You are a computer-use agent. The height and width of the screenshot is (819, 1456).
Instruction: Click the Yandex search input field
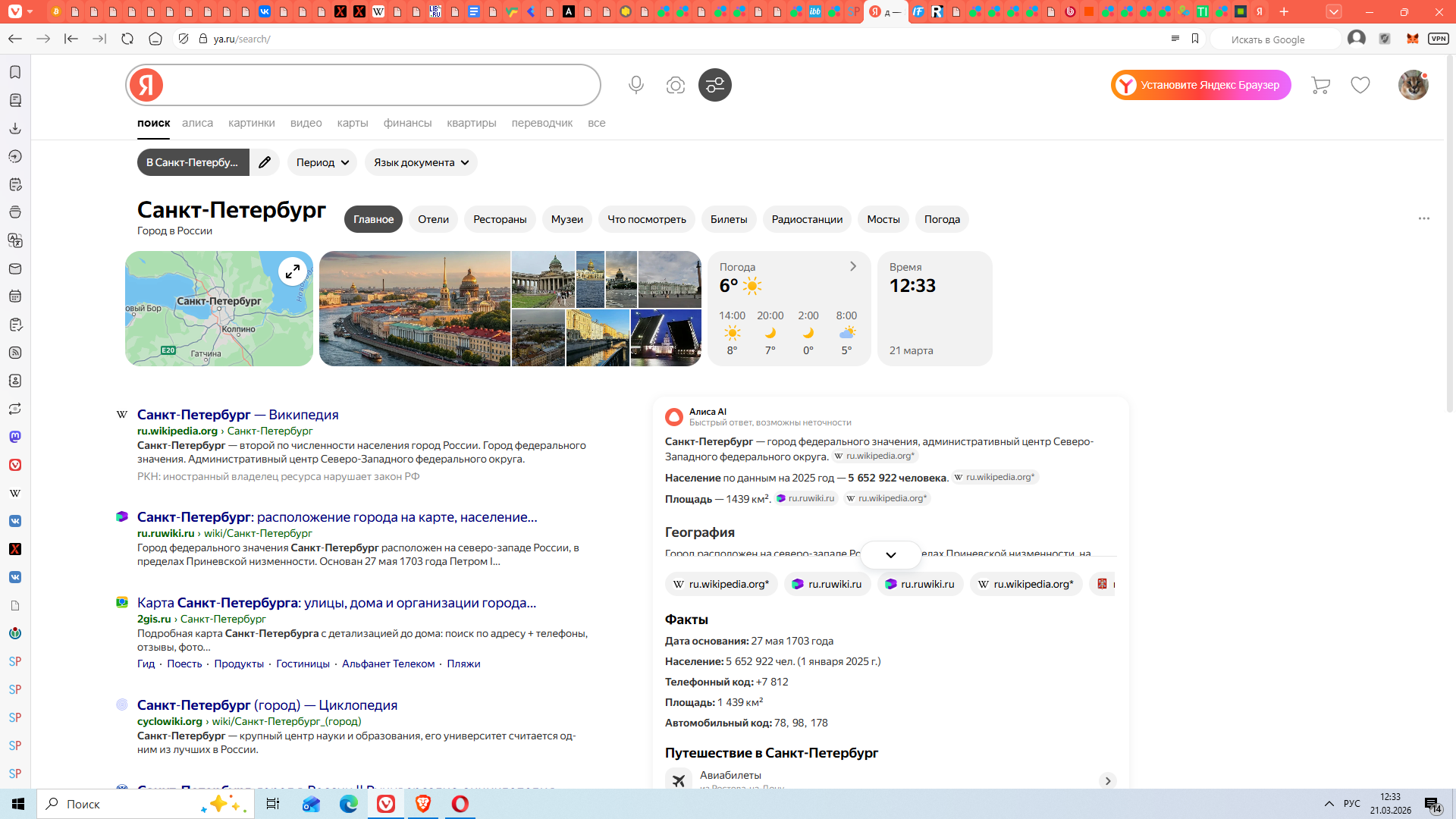(x=379, y=85)
